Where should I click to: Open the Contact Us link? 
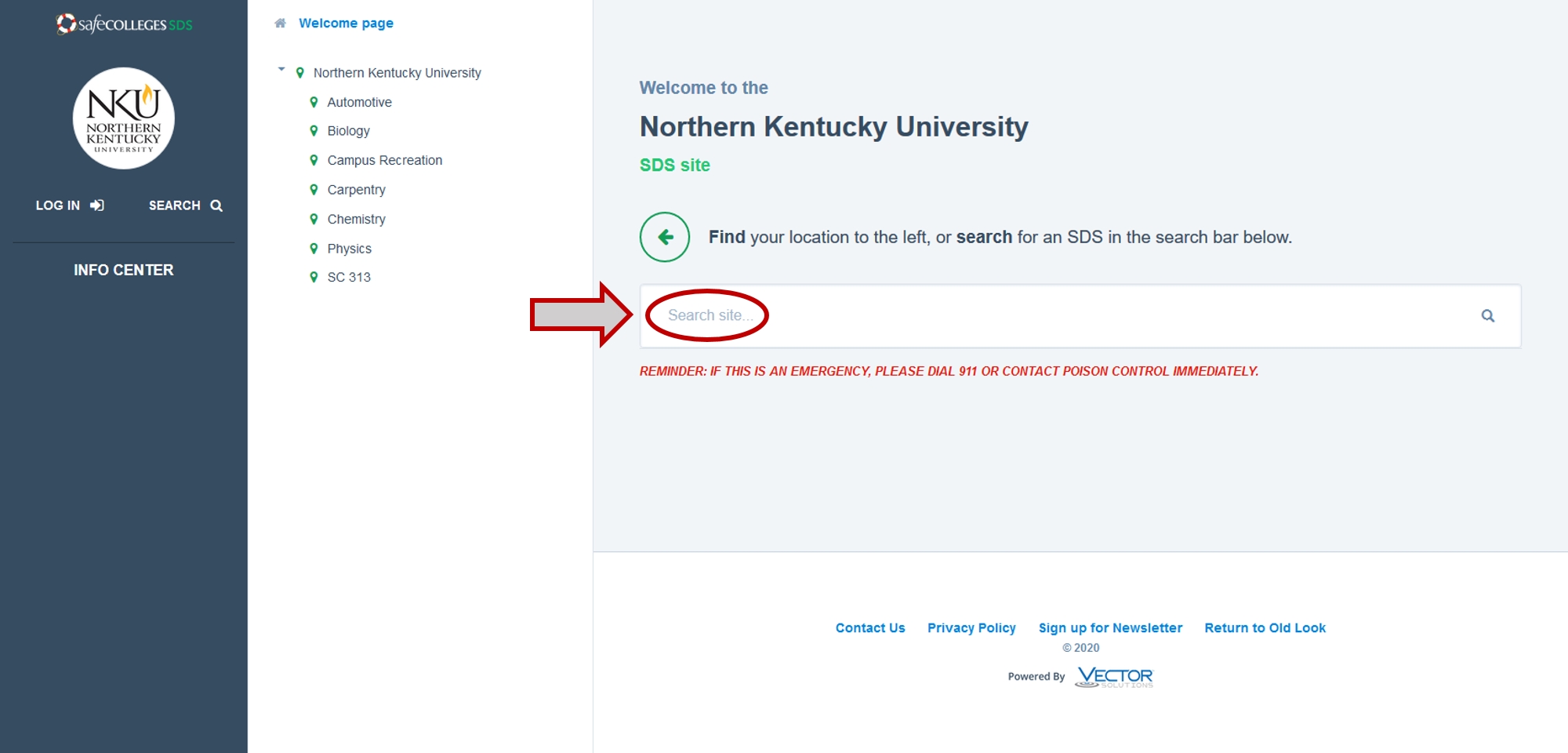tap(869, 627)
